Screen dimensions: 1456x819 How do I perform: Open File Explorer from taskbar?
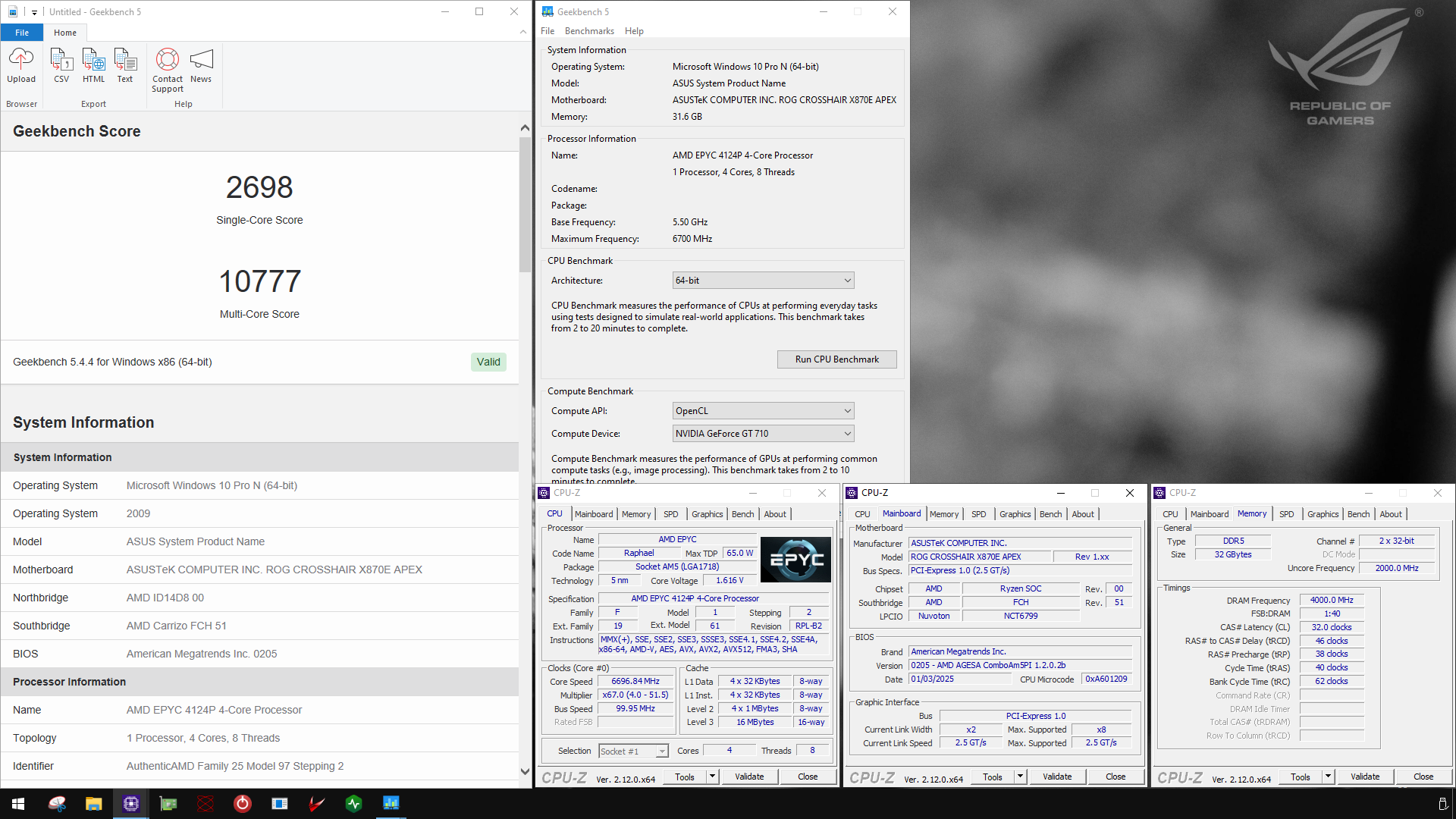(93, 804)
